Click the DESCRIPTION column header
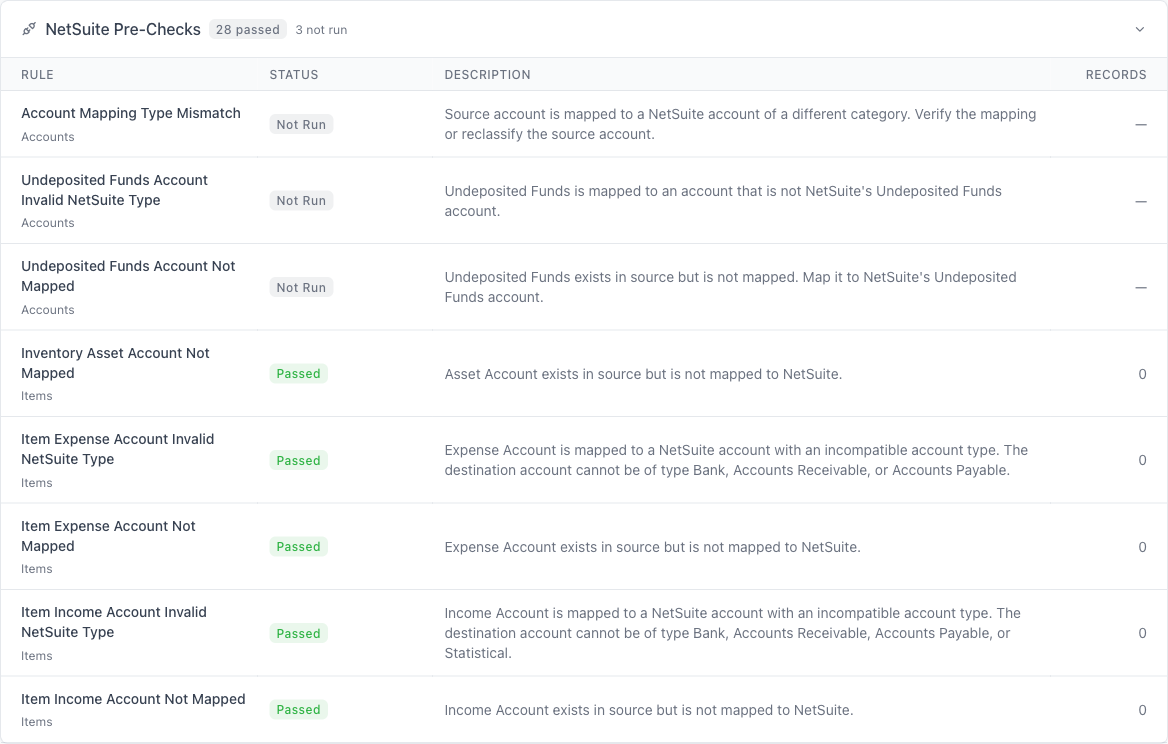Viewport: 1168px width, 744px height. coord(487,74)
